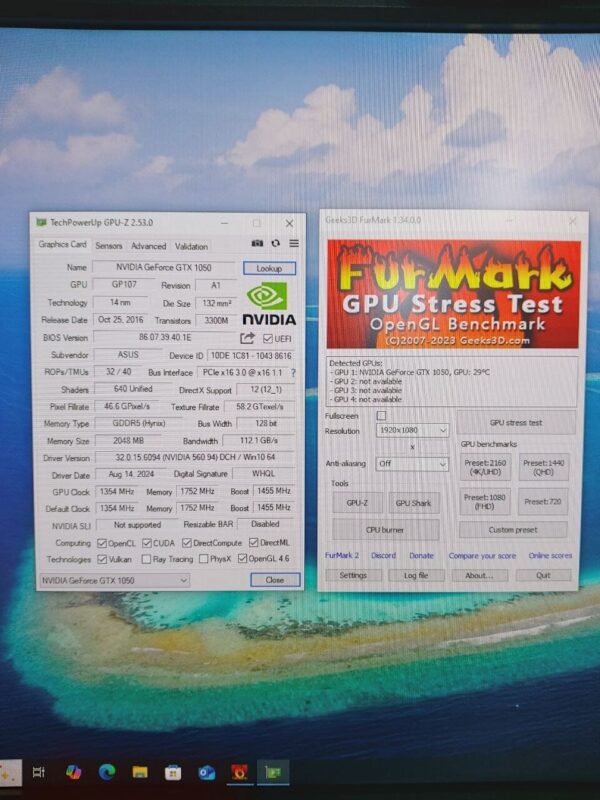Viewport: 600px width, 800px height.
Task: Switch to the Sensors tab
Action: click(109, 246)
